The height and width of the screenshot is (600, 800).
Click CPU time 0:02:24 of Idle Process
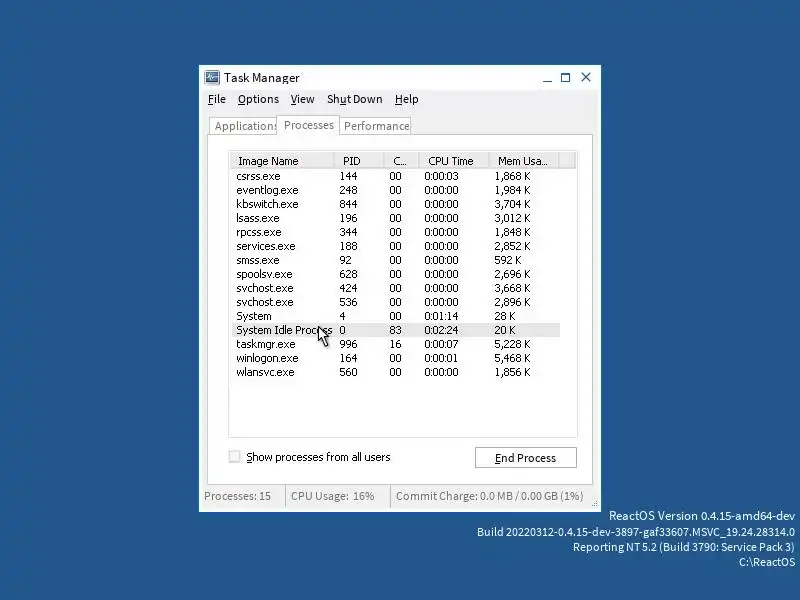pyautogui.click(x=441, y=330)
